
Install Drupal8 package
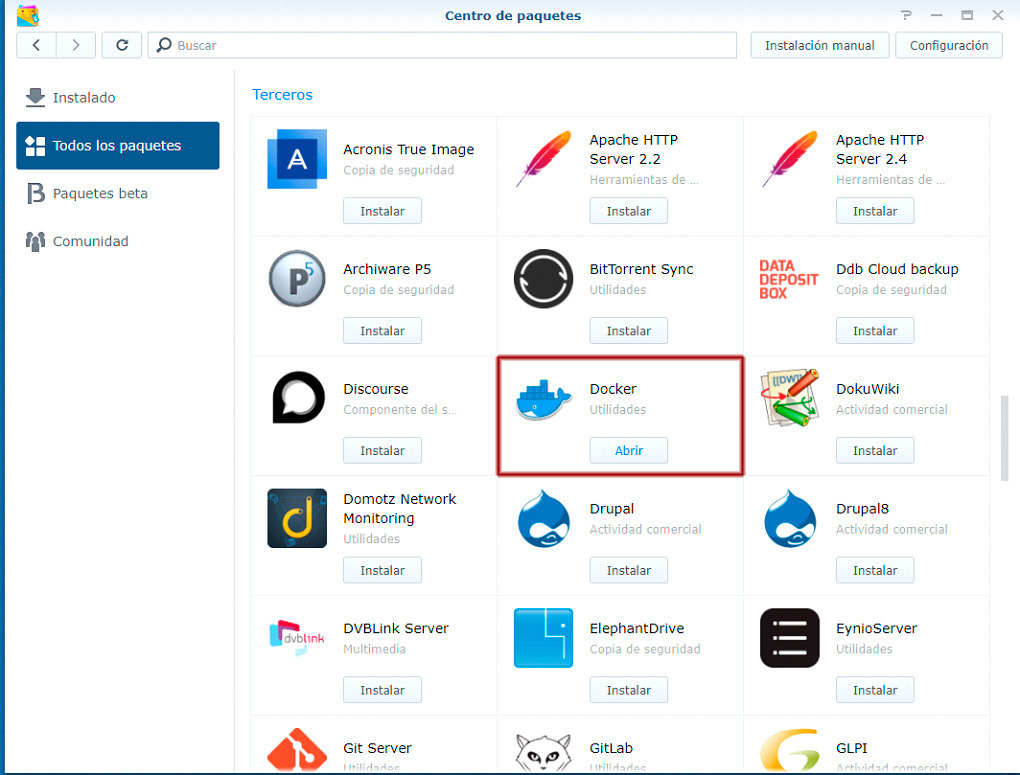875,570
